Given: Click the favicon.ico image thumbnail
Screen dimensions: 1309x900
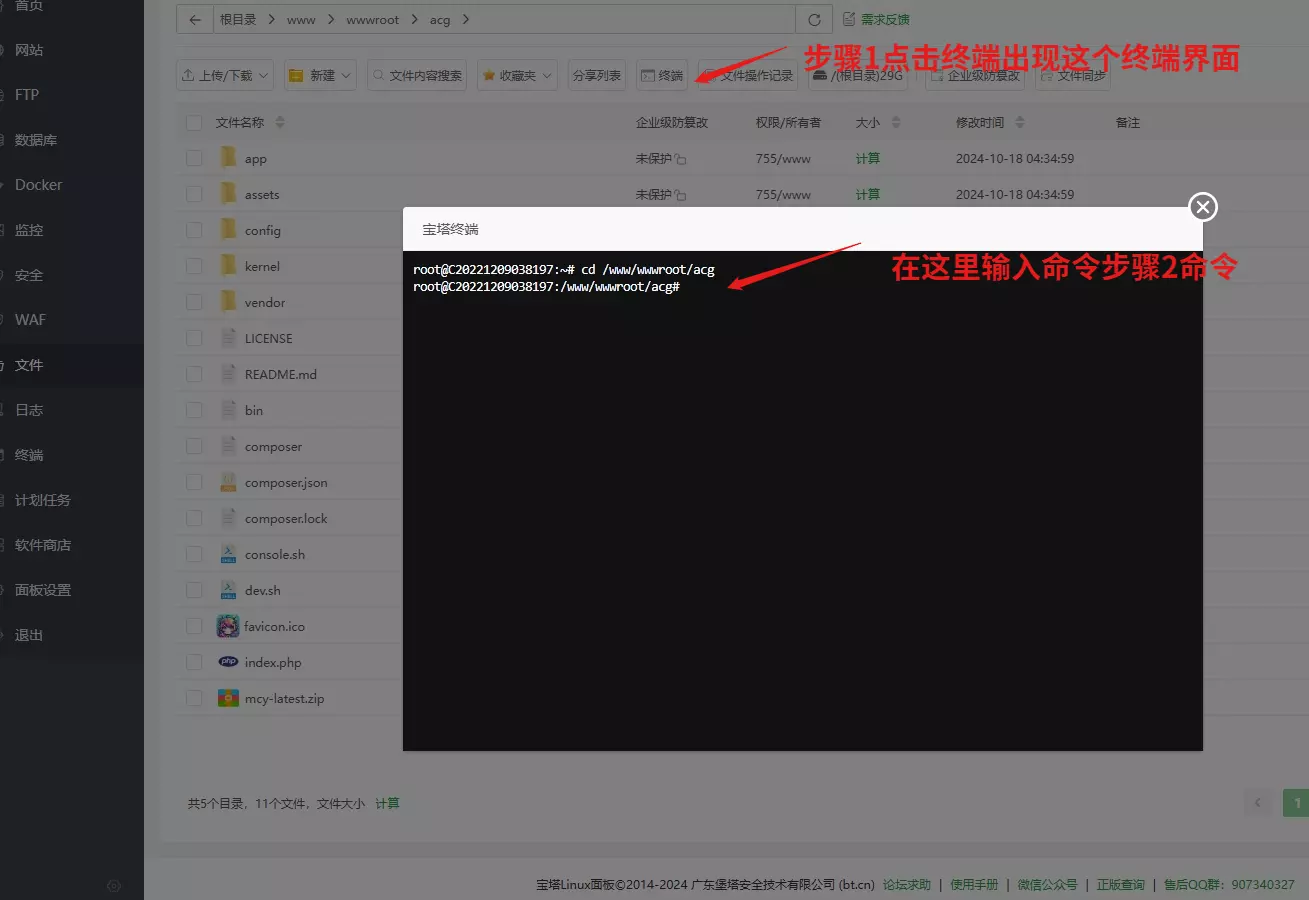Looking at the screenshot, I should tap(228, 626).
